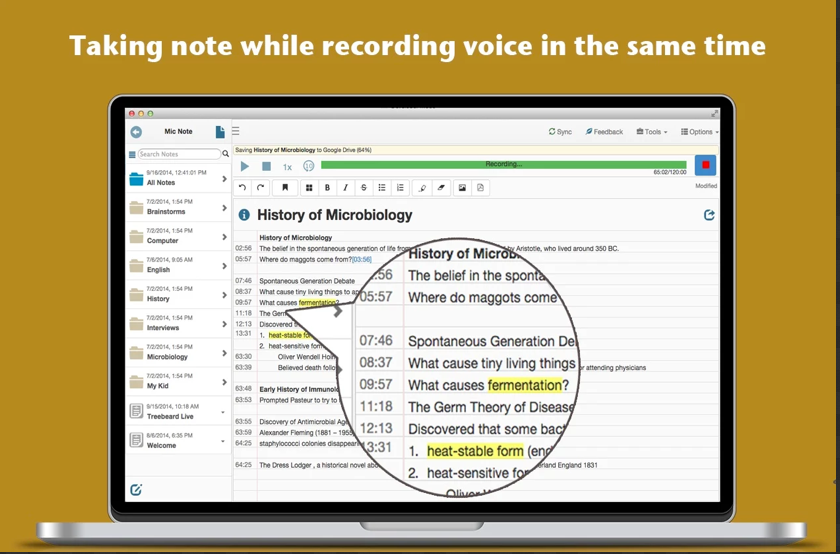This screenshot has height=554, width=840.
Task: Open note info beside History of Microbiology title
Action: (x=244, y=215)
